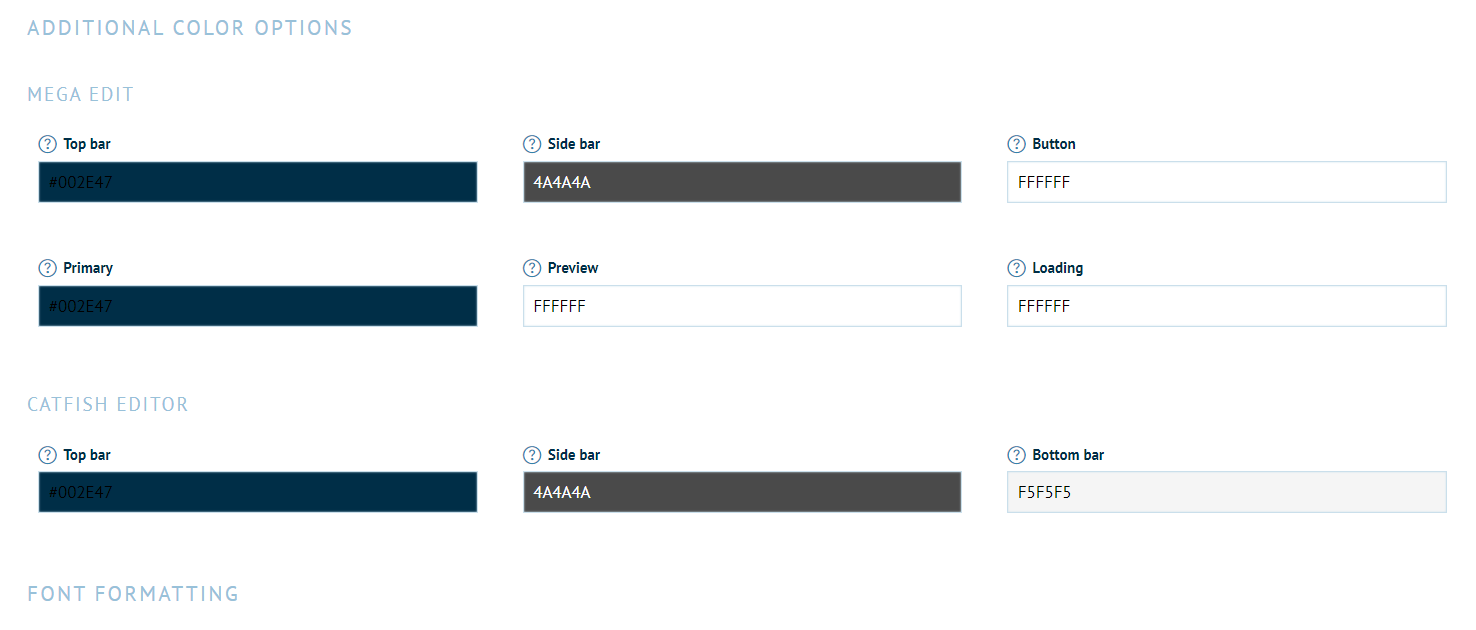
Task: Select Catfish Editor Side bar color field
Action: (x=742, y=492)
